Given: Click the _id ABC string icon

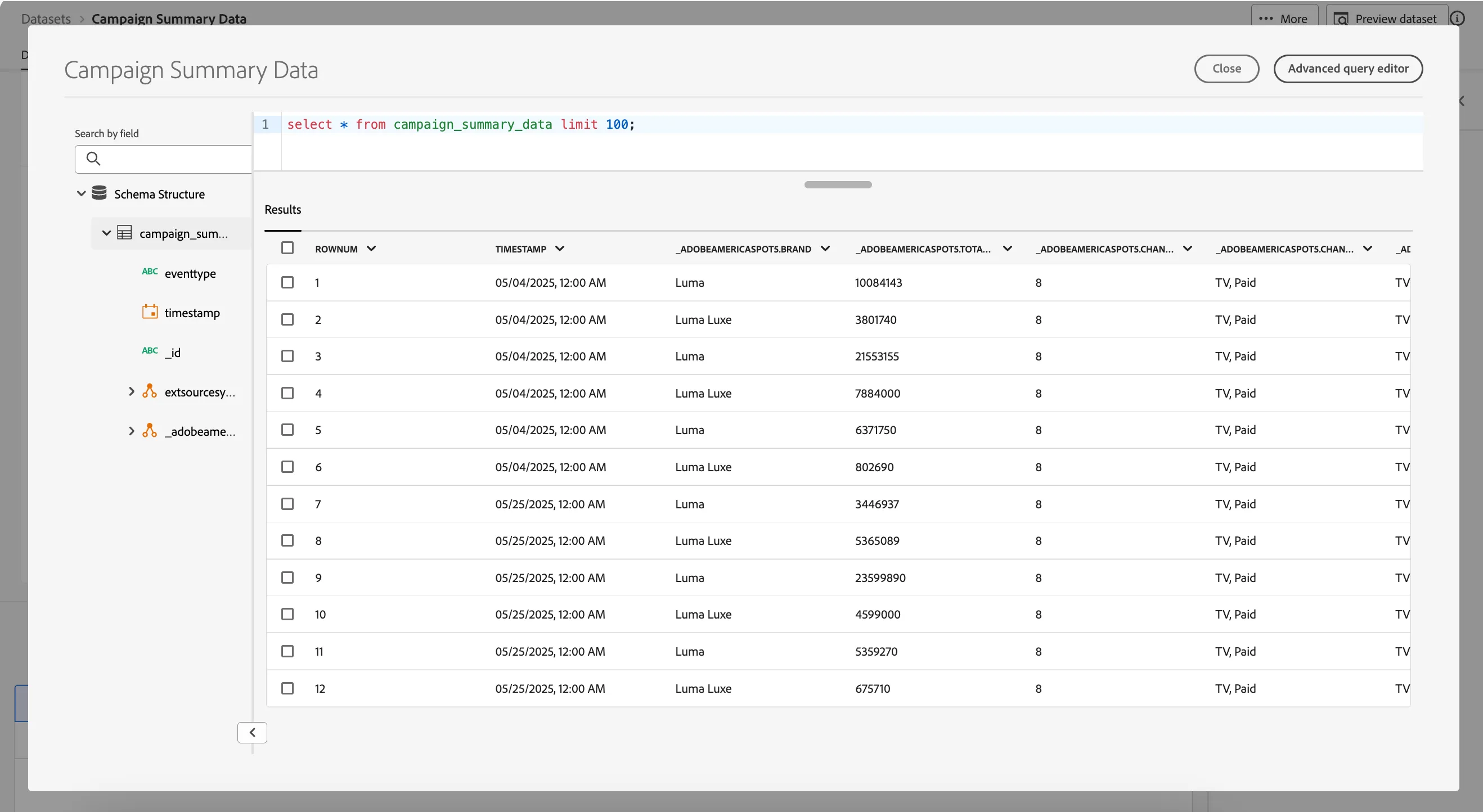Looking at the screenshot, I should click(150, 350).
